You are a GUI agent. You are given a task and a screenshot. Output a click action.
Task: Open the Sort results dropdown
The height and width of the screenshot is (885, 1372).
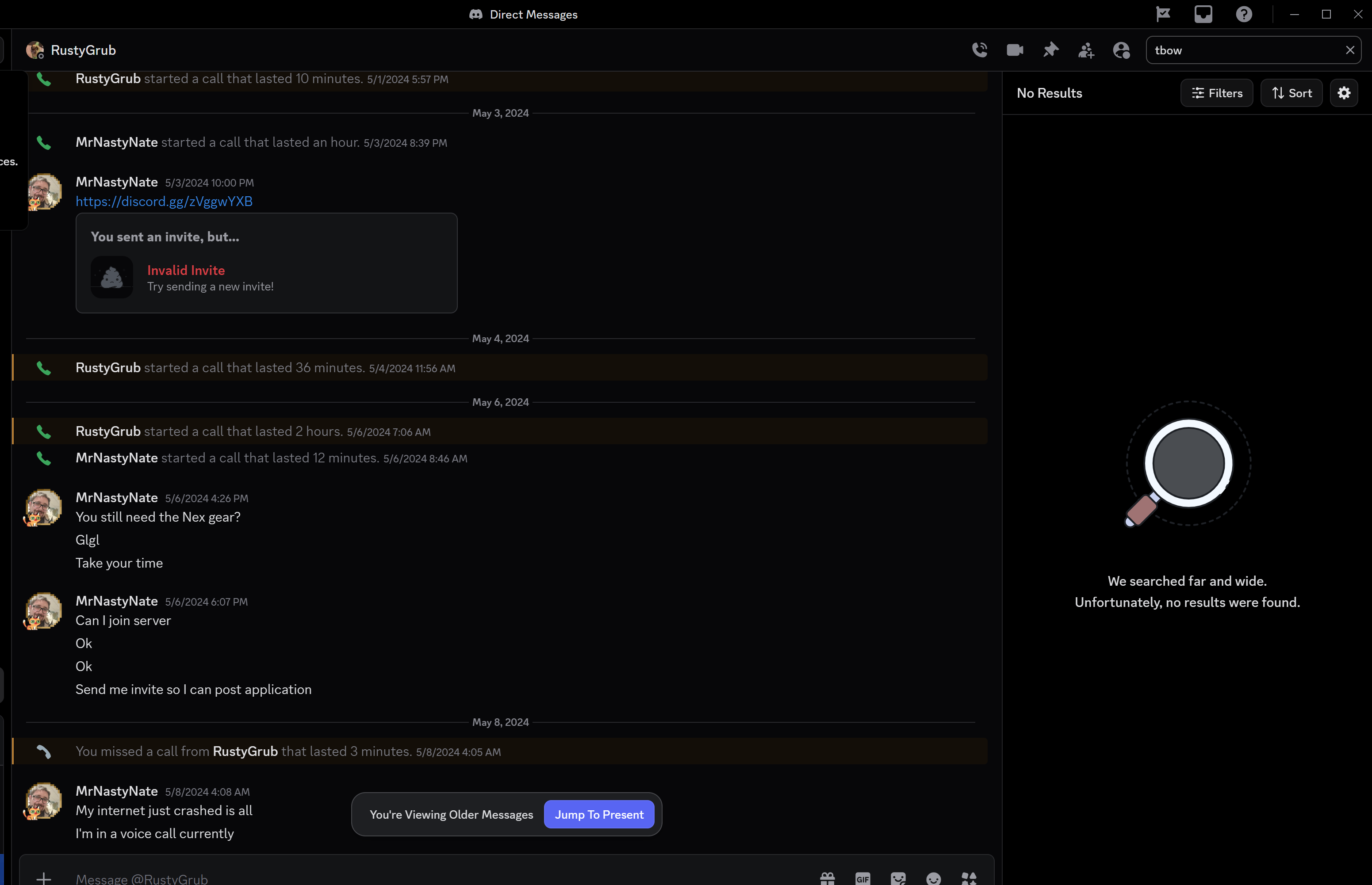[1292, 93]
